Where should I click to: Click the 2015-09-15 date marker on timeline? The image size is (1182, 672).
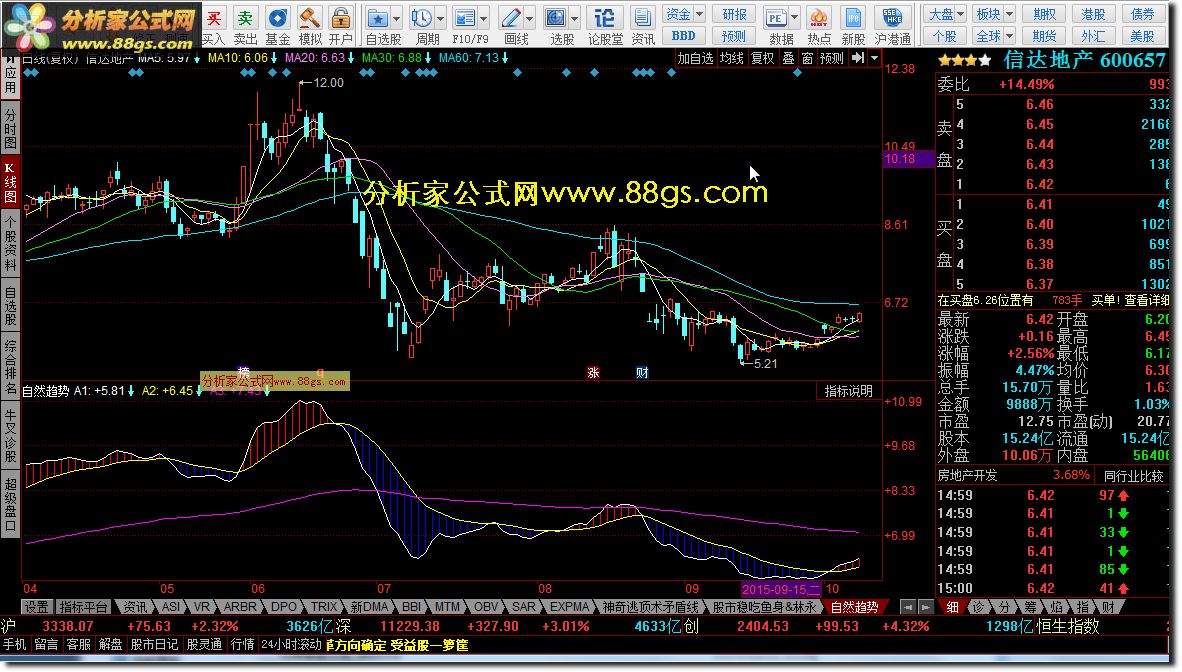click(x=780, y=589)
